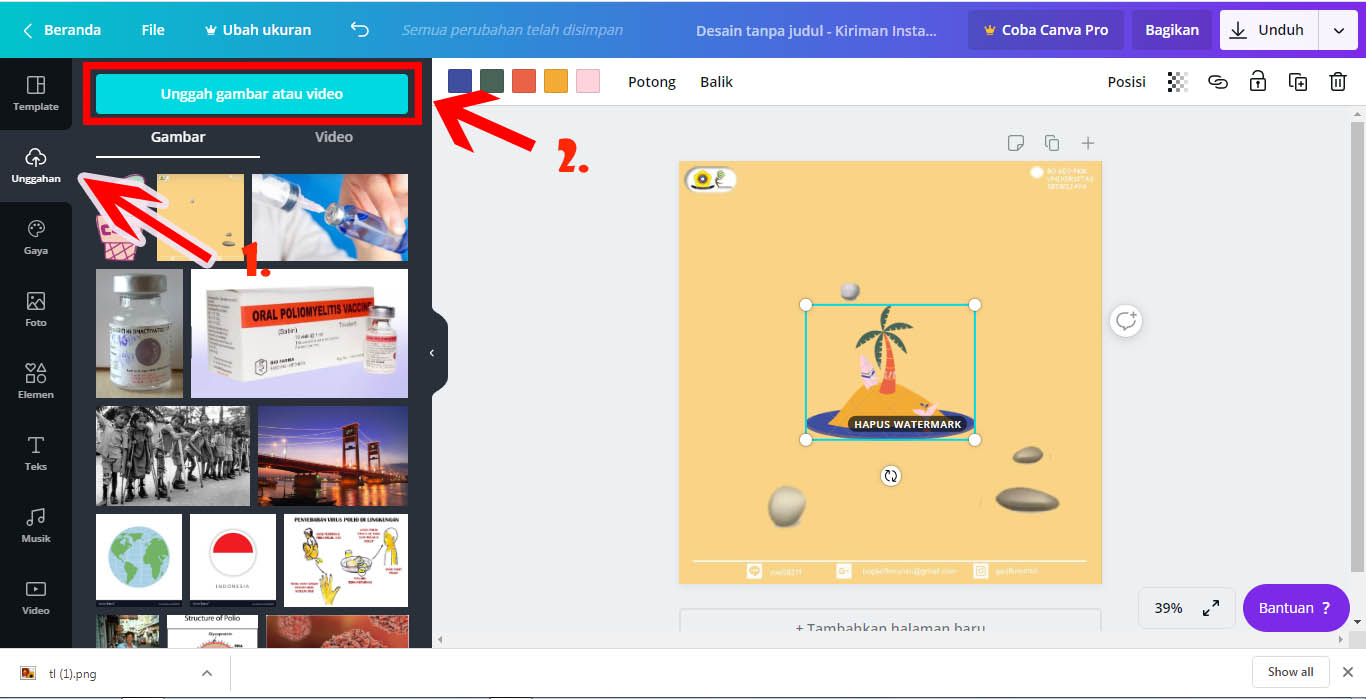Collapse the side panel arrow

432,353
